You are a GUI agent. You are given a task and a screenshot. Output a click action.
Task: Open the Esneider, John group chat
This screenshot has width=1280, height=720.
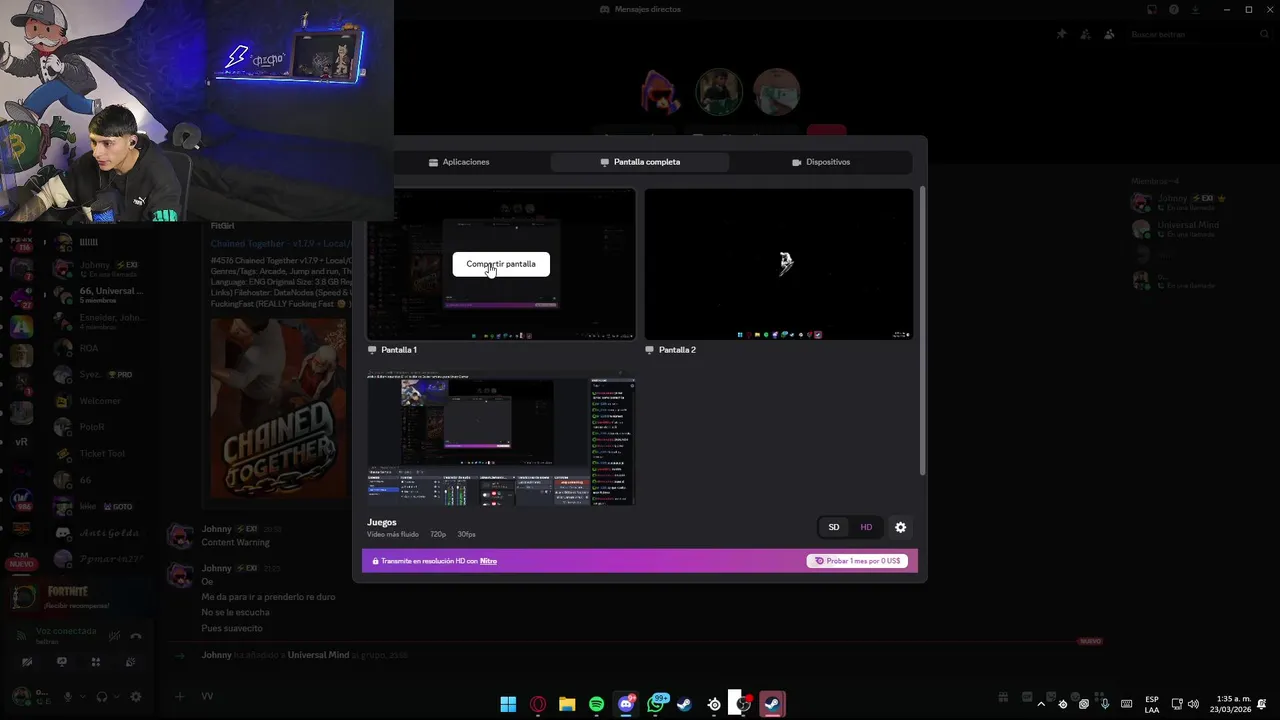pyautogui.click(x=100, y=321)
